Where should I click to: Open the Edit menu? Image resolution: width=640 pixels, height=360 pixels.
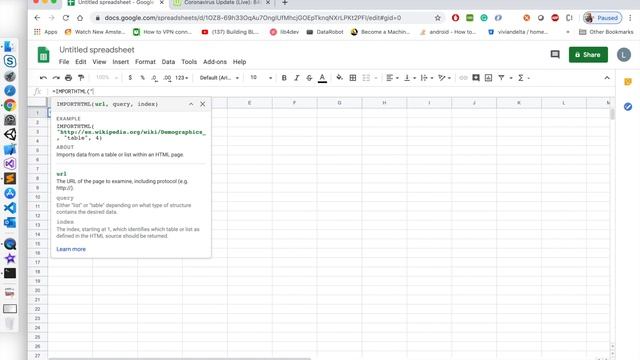(x=80, y=62)
